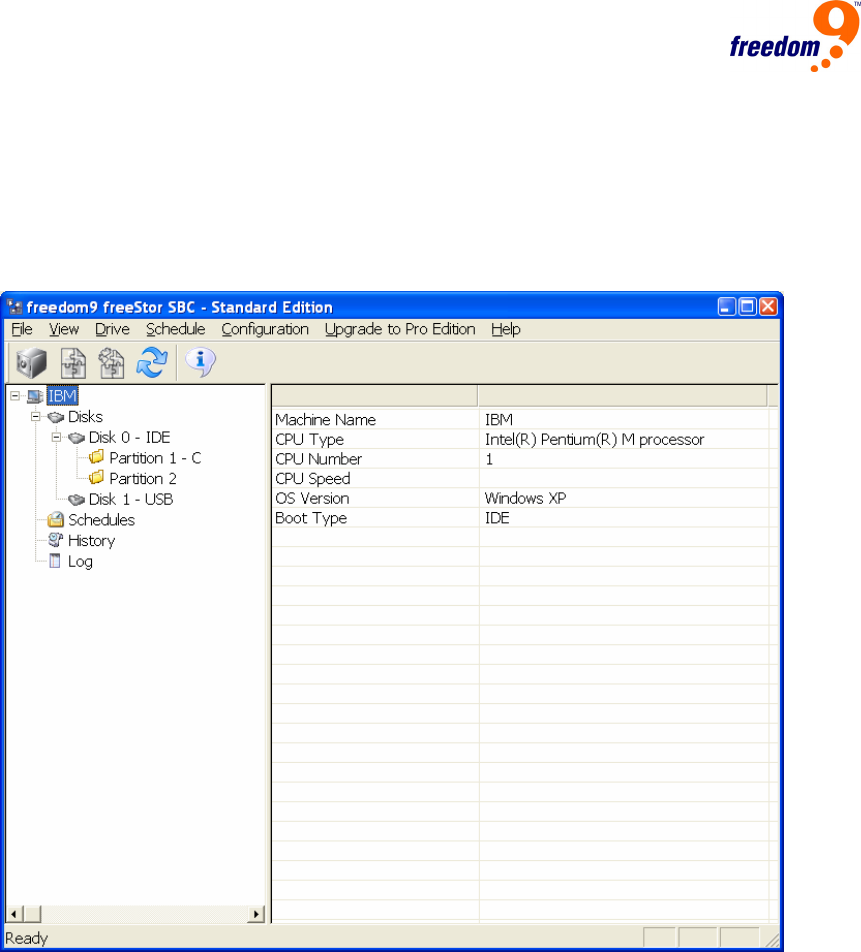
Task: Click the IBM value in the Machine Name row
Action: (x=499, y=420)
